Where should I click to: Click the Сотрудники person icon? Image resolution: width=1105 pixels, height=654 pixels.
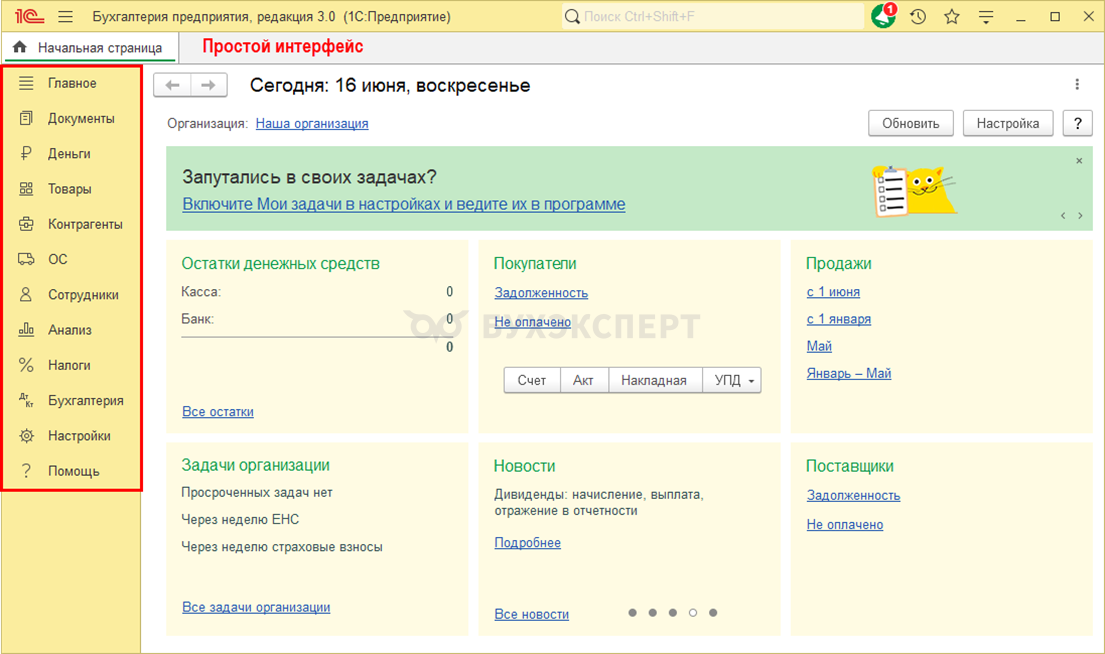coord(26,295)
